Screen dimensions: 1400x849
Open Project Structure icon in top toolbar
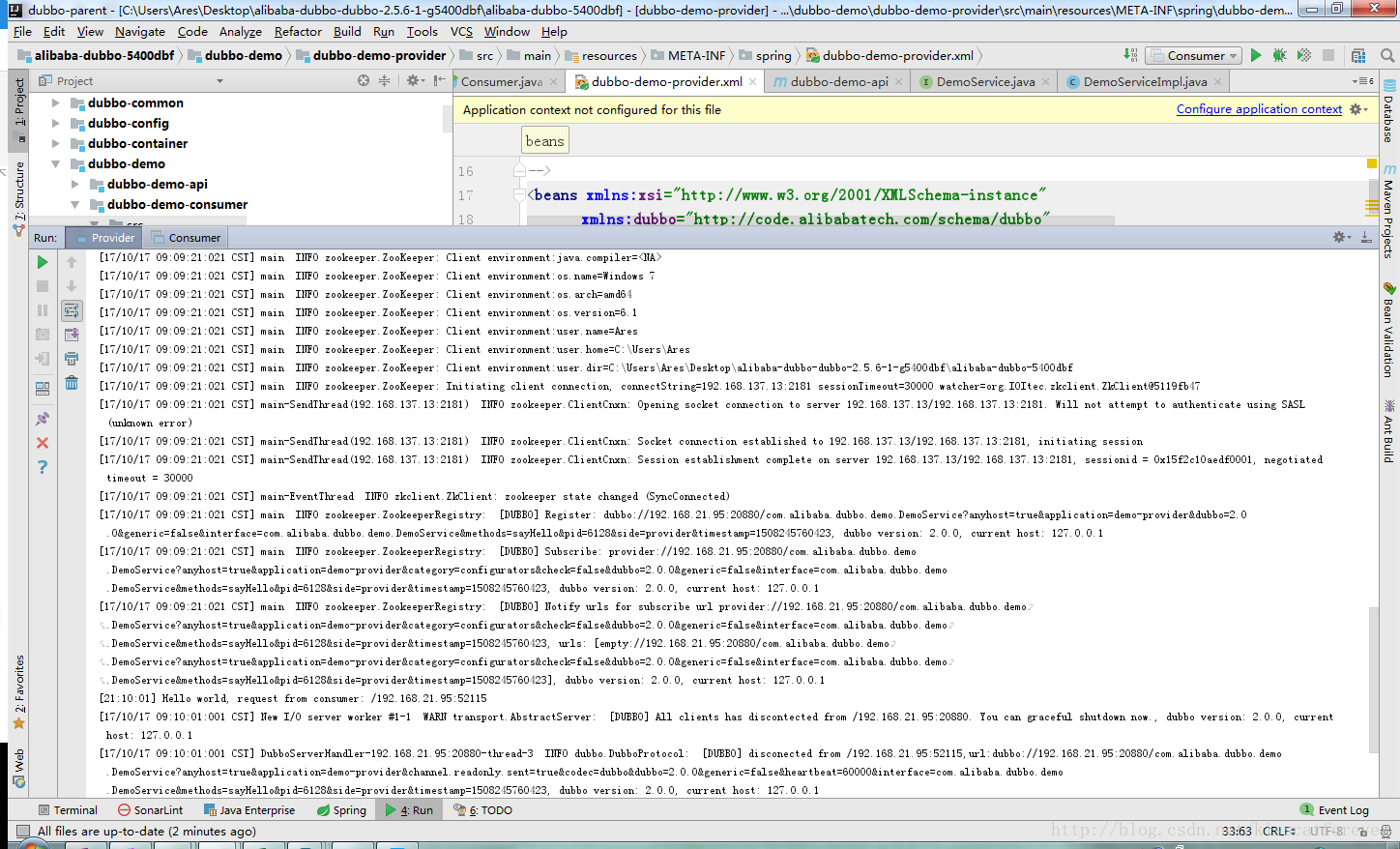[1358, 55]
